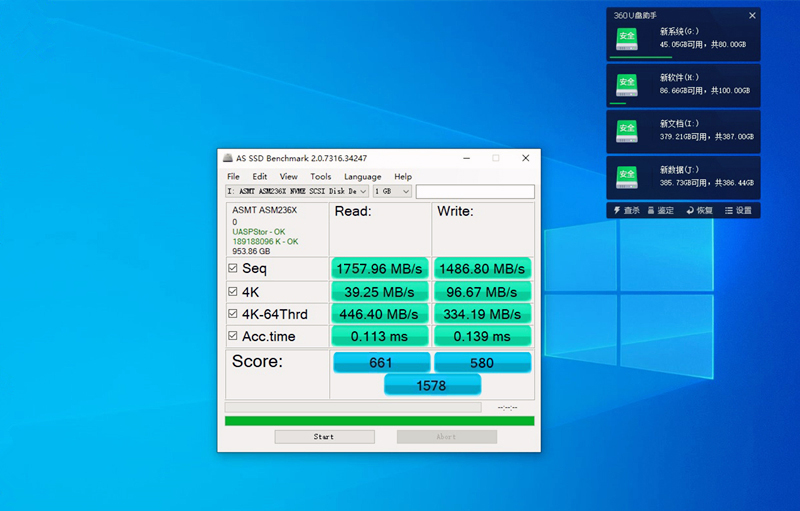This screenshot has width=800, height=511.
Task: Click the green drive icon for 新数据(J:)
Action: pos(627,176)
